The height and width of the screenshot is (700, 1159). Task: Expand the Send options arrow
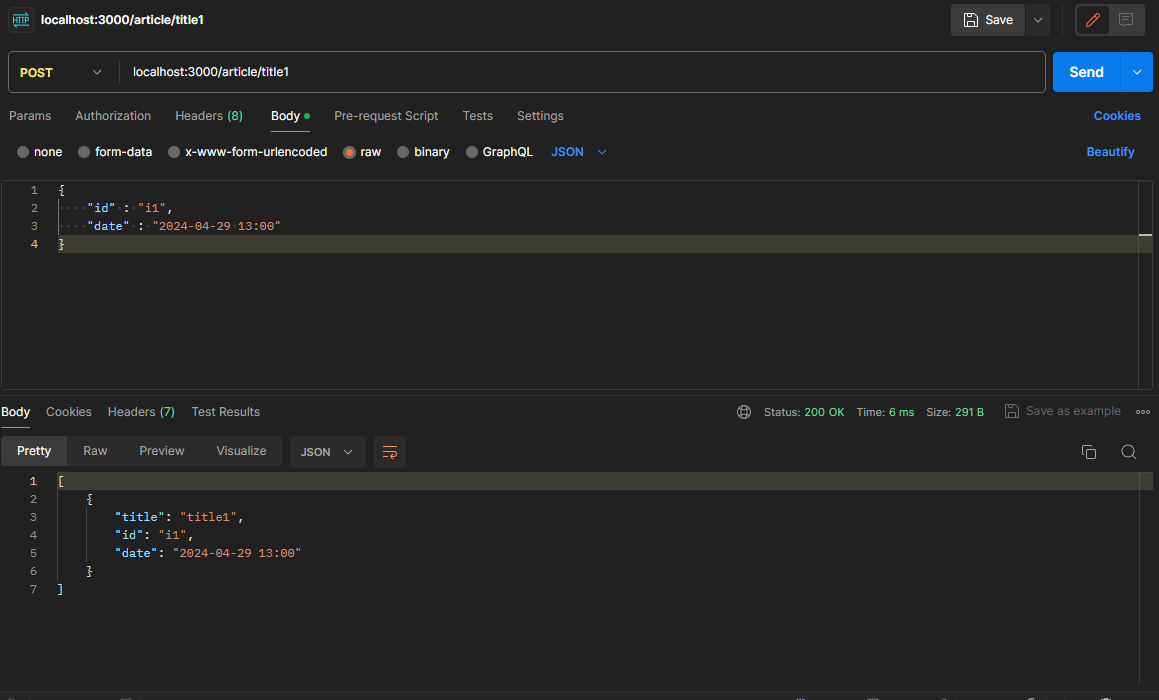pos(1137,72)
